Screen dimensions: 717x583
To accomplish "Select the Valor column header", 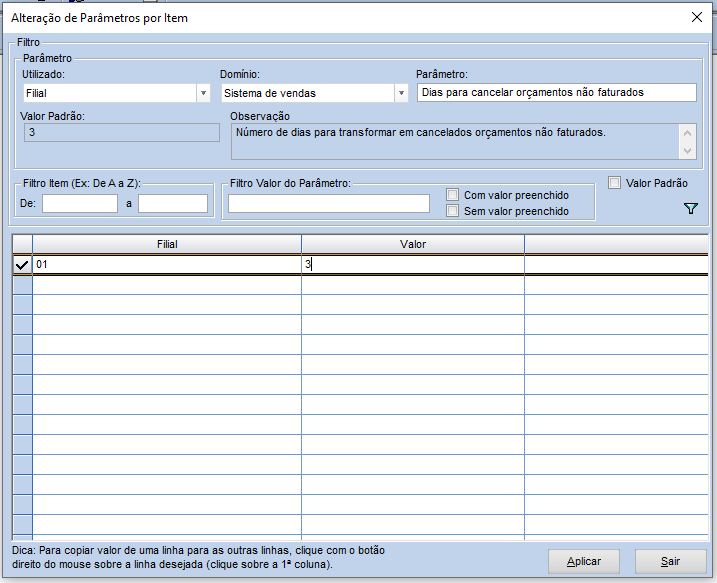I will click(x=412, y=243).
